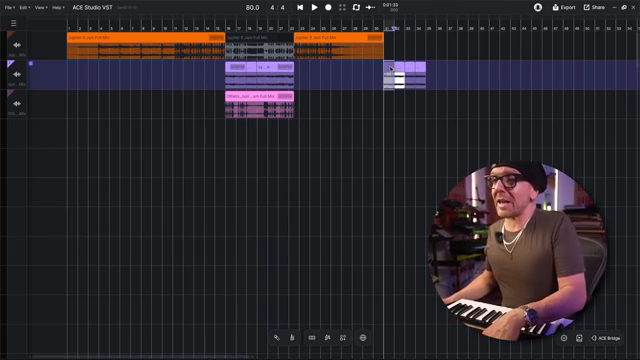Toggle the metronome/snap marker icon

pos(370,7)
